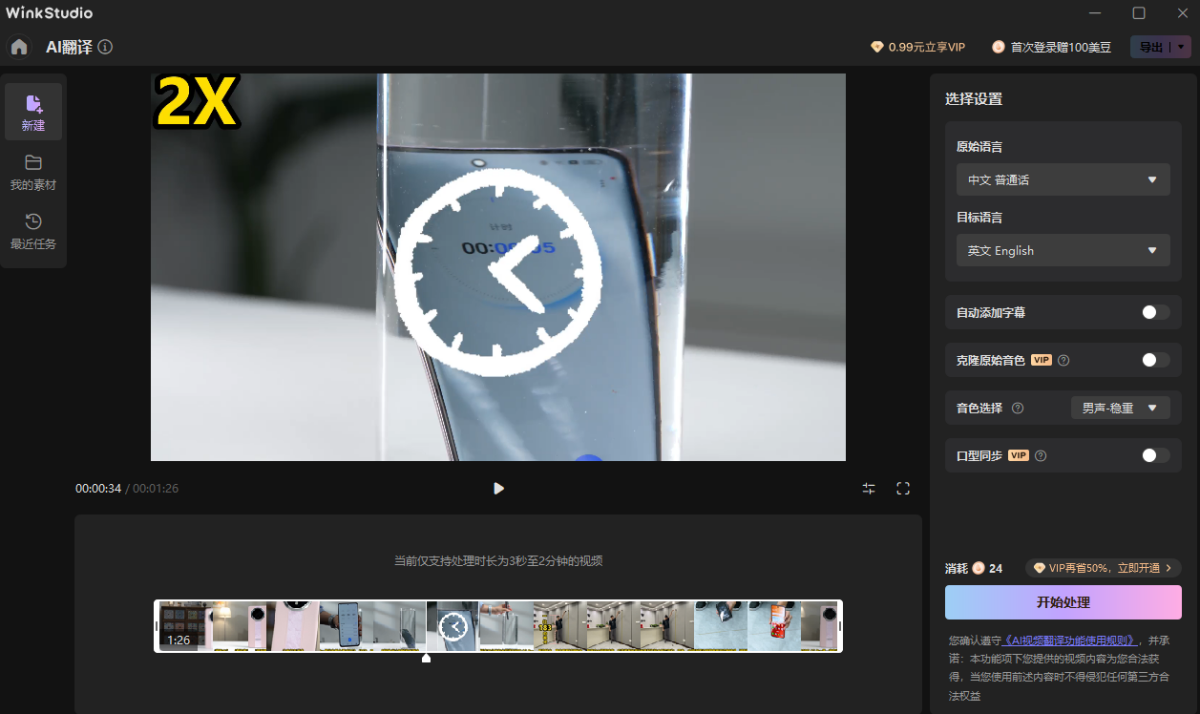The width and height of the screenshot is (1200, 714).
Task: Enter fullscreen preview mode
Action: coord(903,488)
